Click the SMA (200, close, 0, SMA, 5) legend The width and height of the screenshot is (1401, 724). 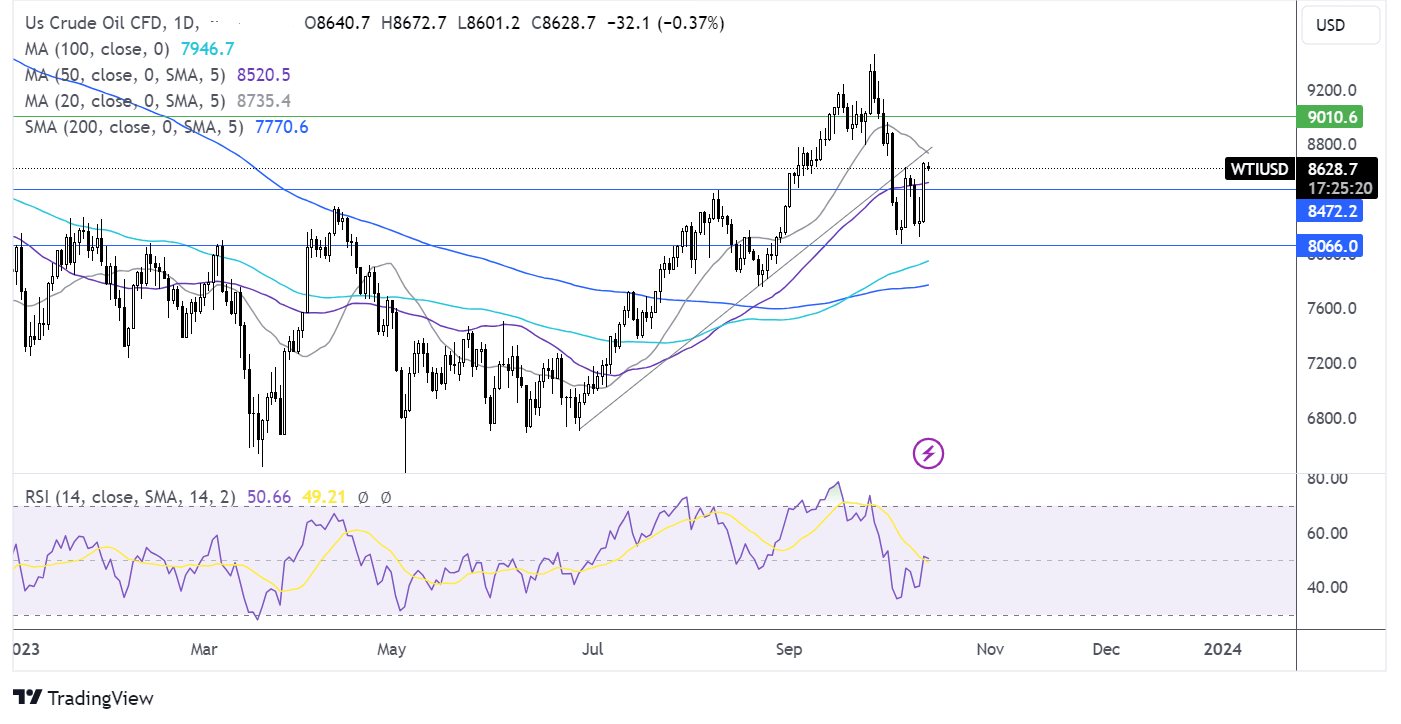point(132,127)
